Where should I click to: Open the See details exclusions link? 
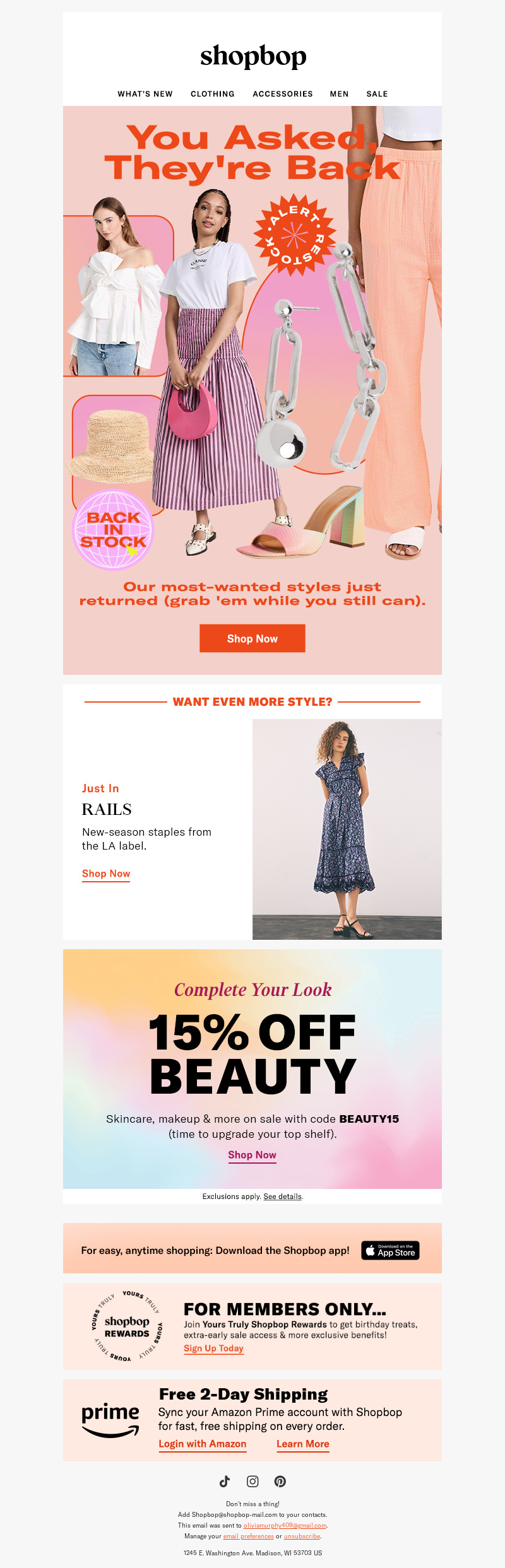click(282, 1196)
